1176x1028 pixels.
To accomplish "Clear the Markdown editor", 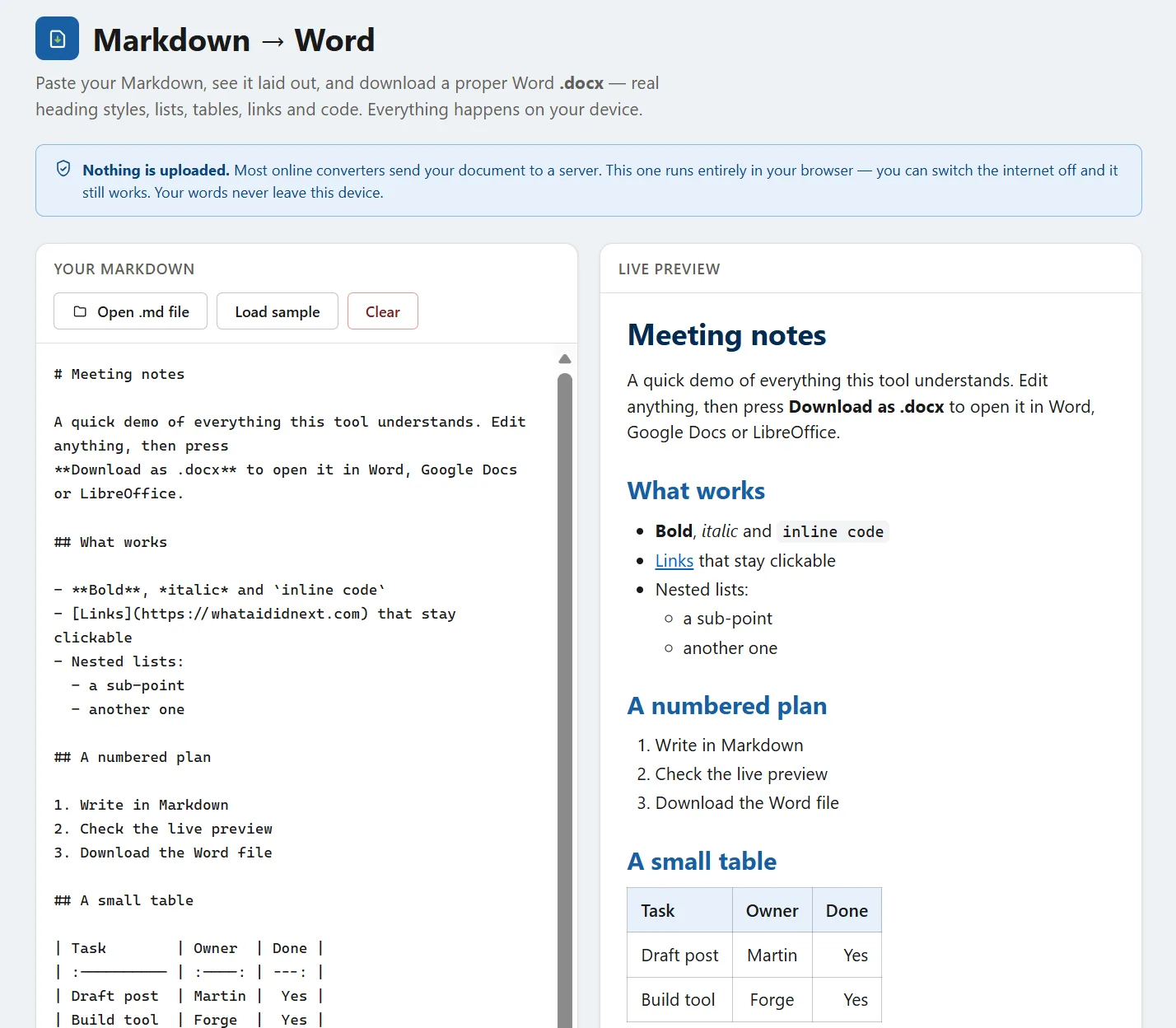I will (x=382, y=311).
